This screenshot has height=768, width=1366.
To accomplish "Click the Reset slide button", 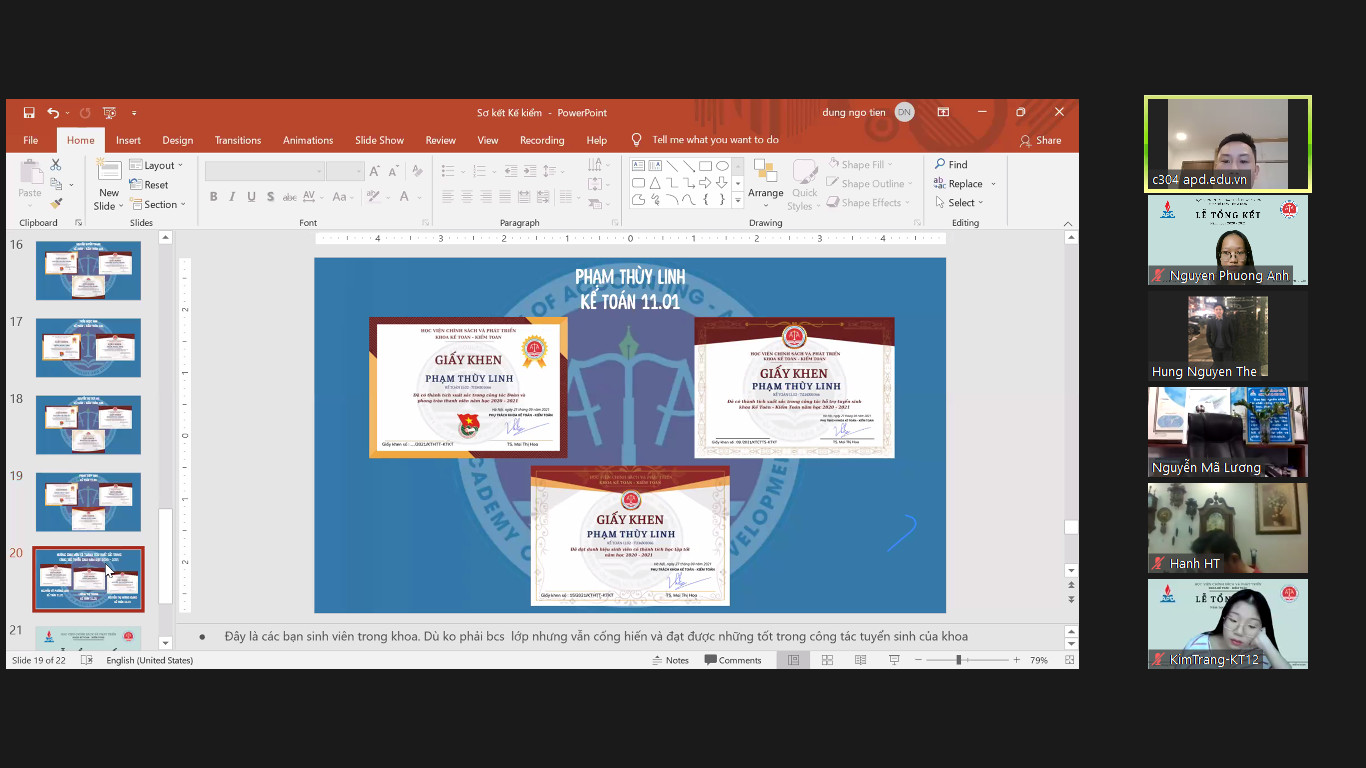I will tap(149, 185).
